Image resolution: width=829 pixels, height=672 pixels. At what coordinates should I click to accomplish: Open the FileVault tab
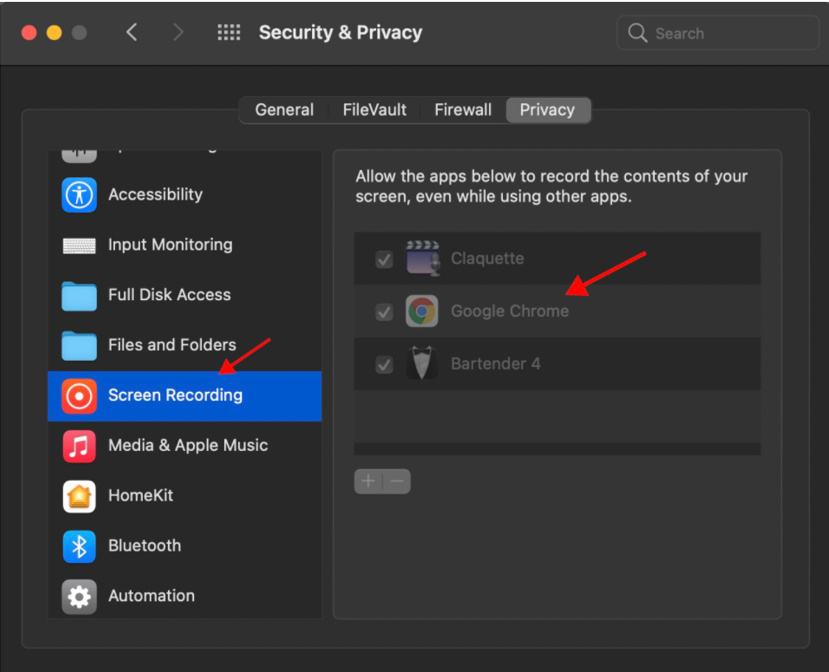(374, 110)
